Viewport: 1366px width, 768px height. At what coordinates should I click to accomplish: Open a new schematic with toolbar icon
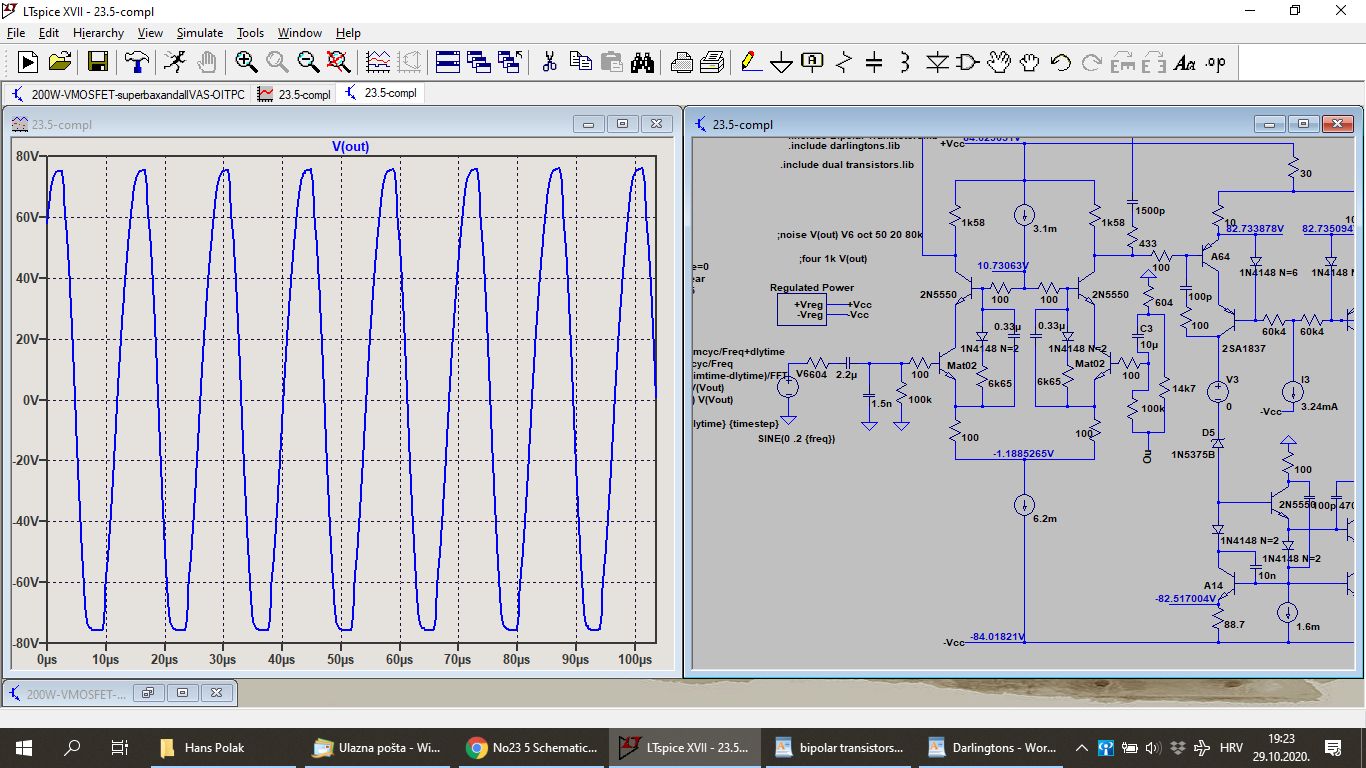point(28,62)
